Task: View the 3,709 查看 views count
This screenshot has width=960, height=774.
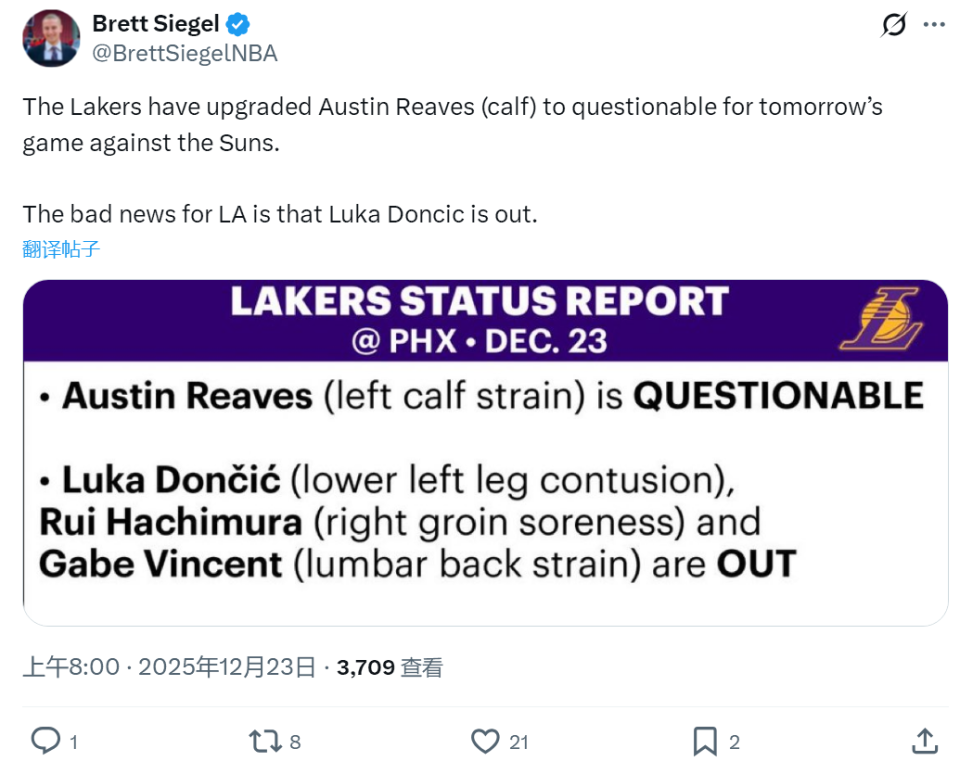Action: [389, 667]
